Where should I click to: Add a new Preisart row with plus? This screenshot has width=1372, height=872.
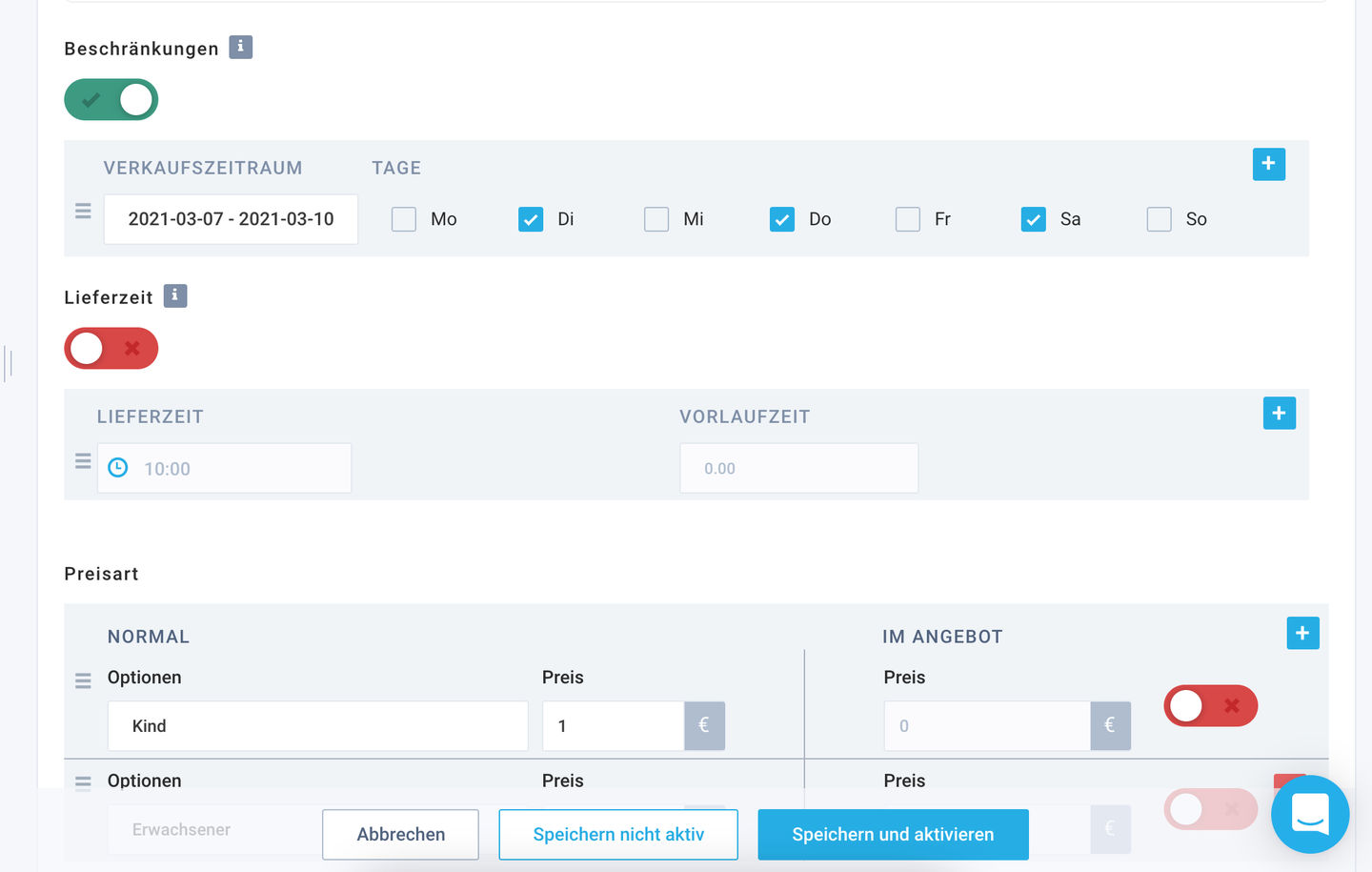point(1302,633)
